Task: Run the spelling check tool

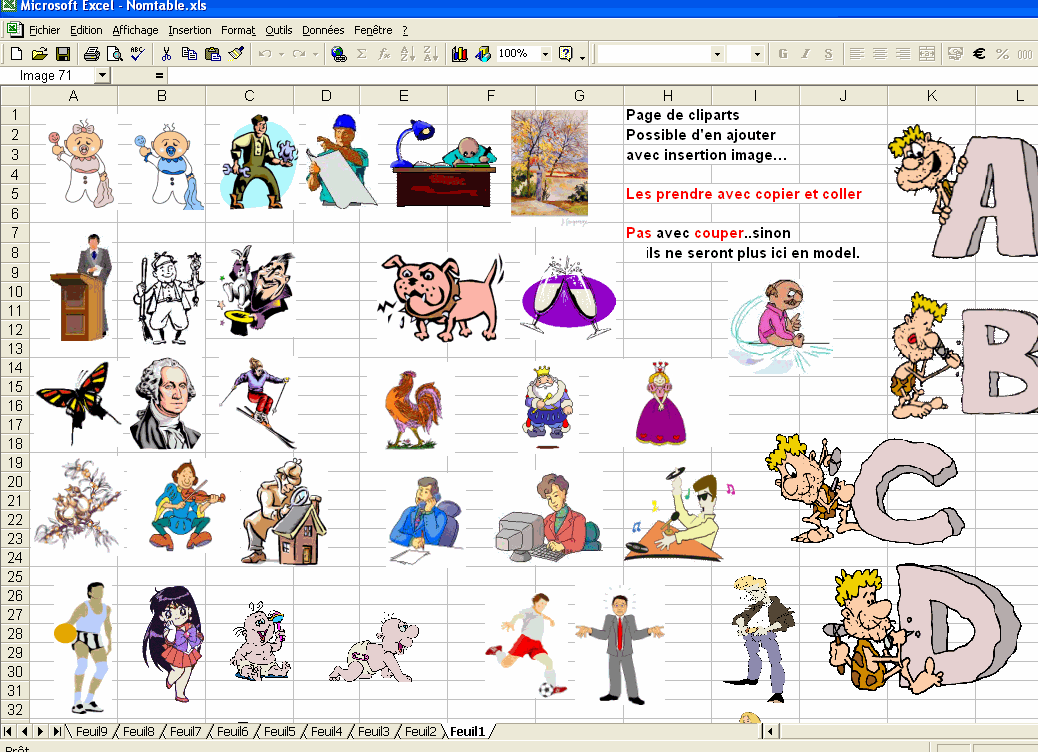Action: pyautogui.click(x=137, y=54)
